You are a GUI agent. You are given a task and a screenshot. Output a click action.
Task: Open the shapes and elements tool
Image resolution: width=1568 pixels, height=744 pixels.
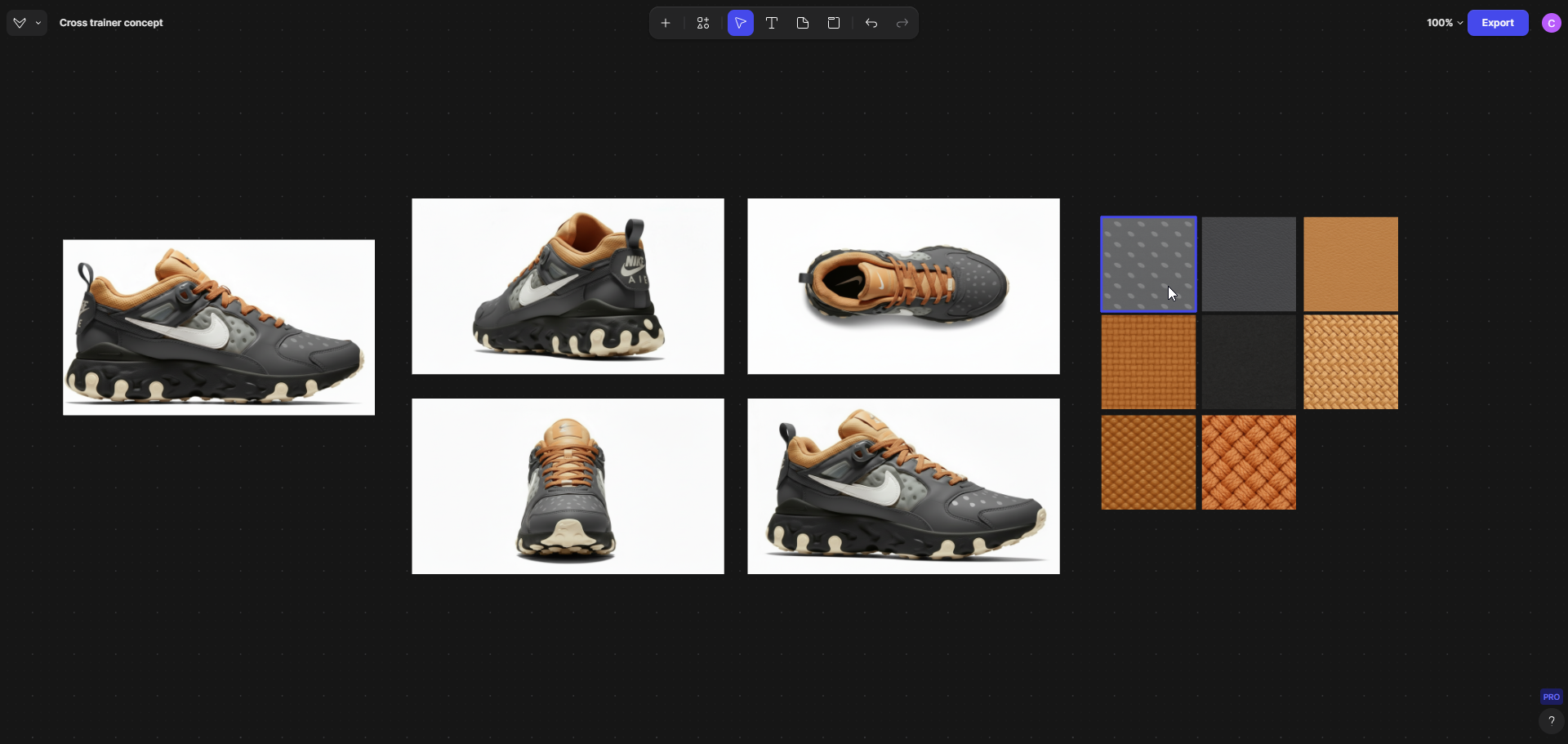[x=703, y=23]
